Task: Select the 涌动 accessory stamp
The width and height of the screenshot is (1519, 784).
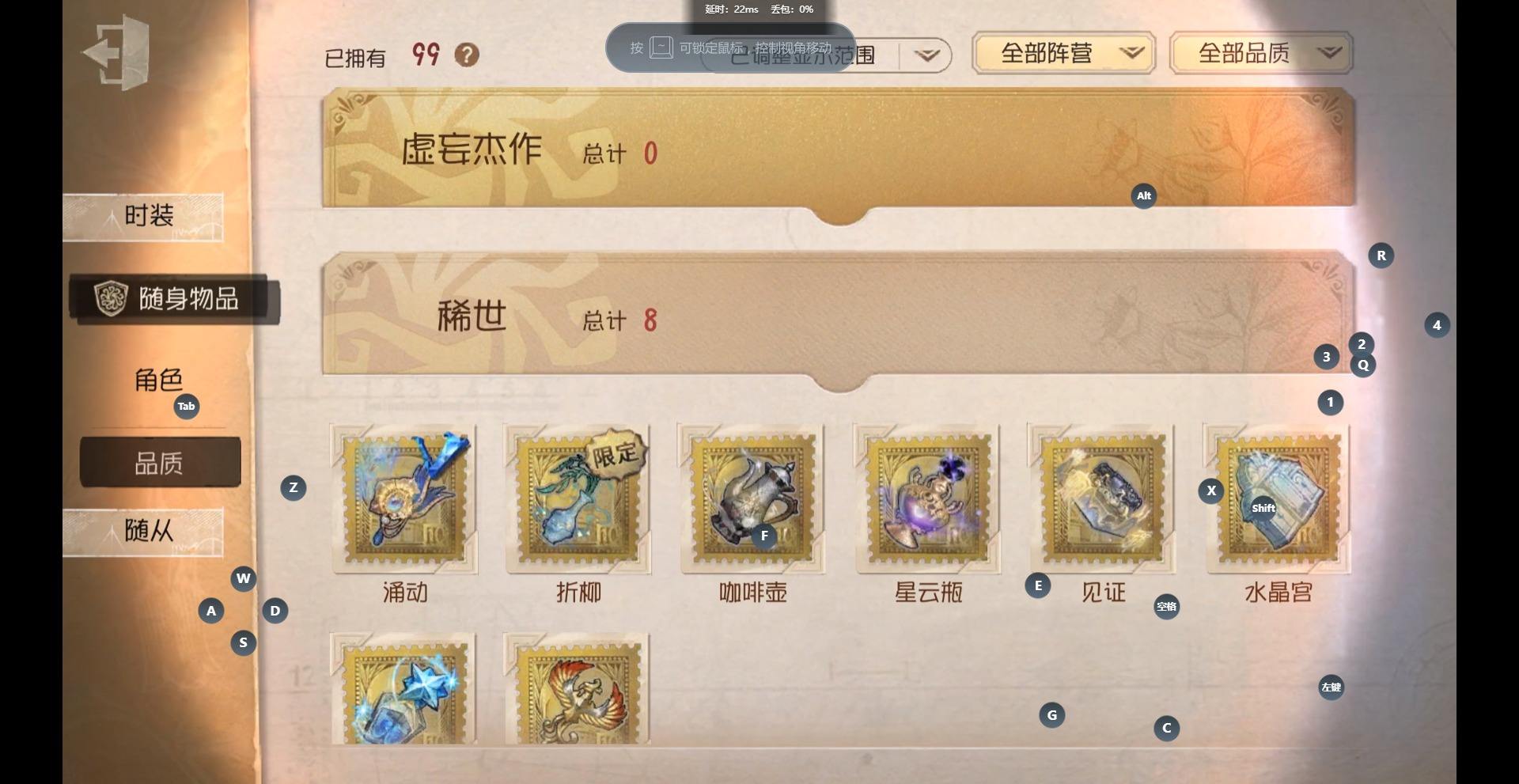Action: pos(404,499)
